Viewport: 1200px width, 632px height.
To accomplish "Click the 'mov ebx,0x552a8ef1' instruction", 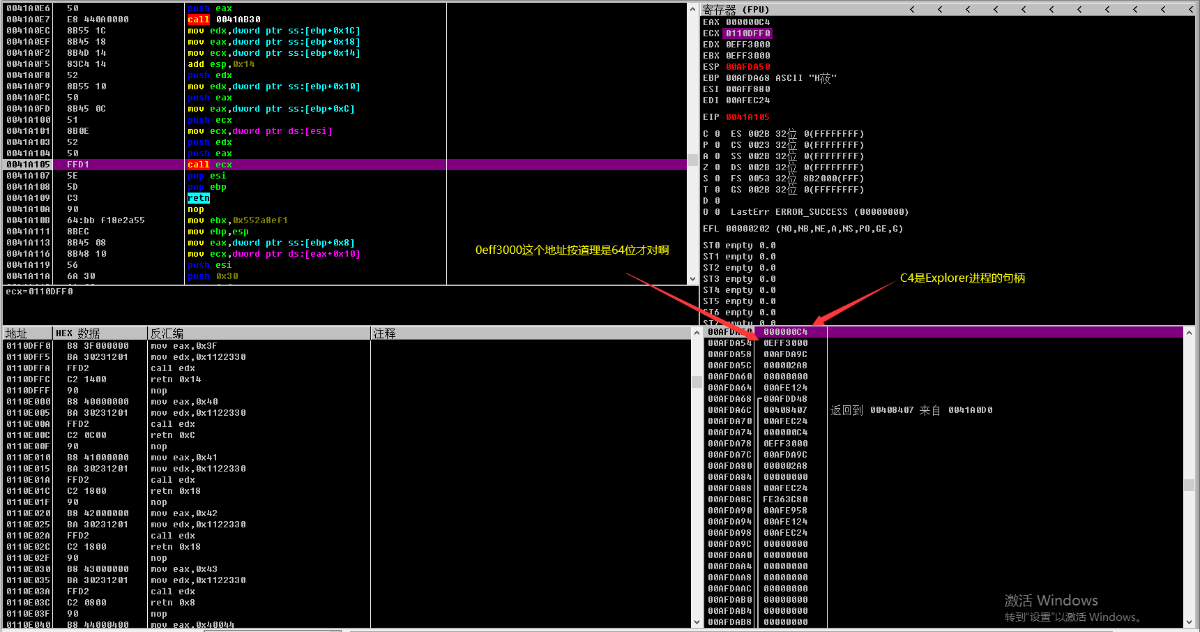I will [237, 220].
